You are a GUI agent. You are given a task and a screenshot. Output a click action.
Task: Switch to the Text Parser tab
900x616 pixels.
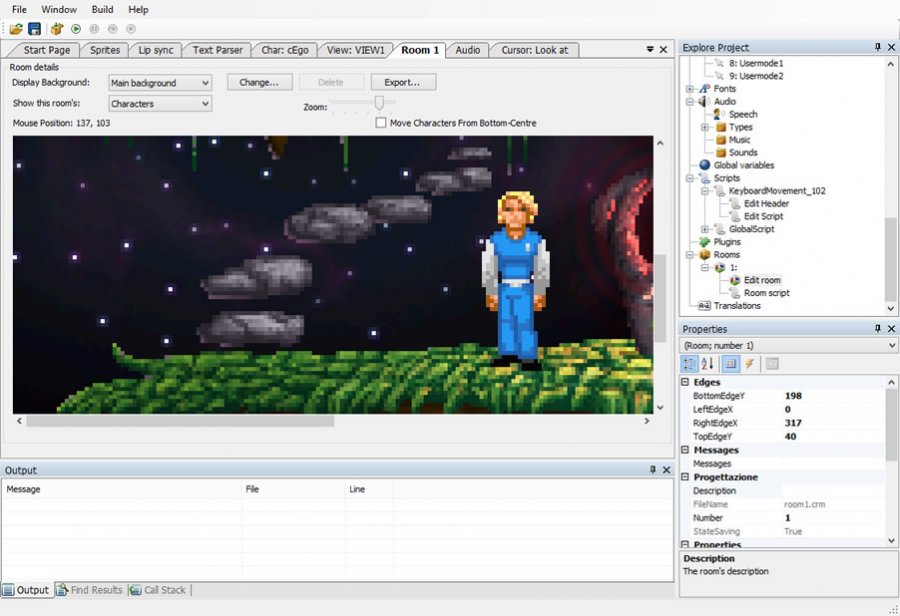coord(218,50)
